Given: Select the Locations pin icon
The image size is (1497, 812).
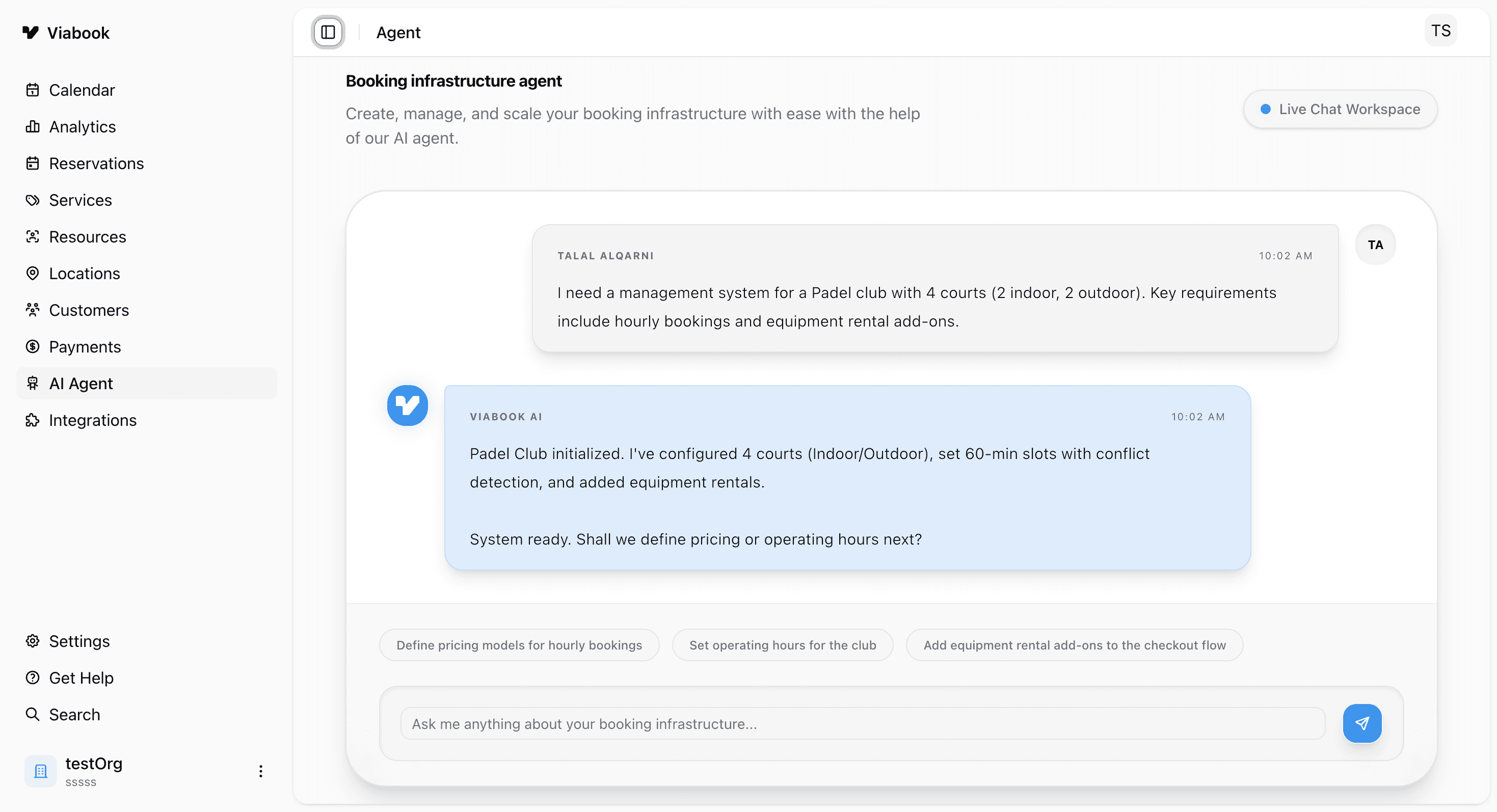Looking at the screenshot, I should [33, 273].
